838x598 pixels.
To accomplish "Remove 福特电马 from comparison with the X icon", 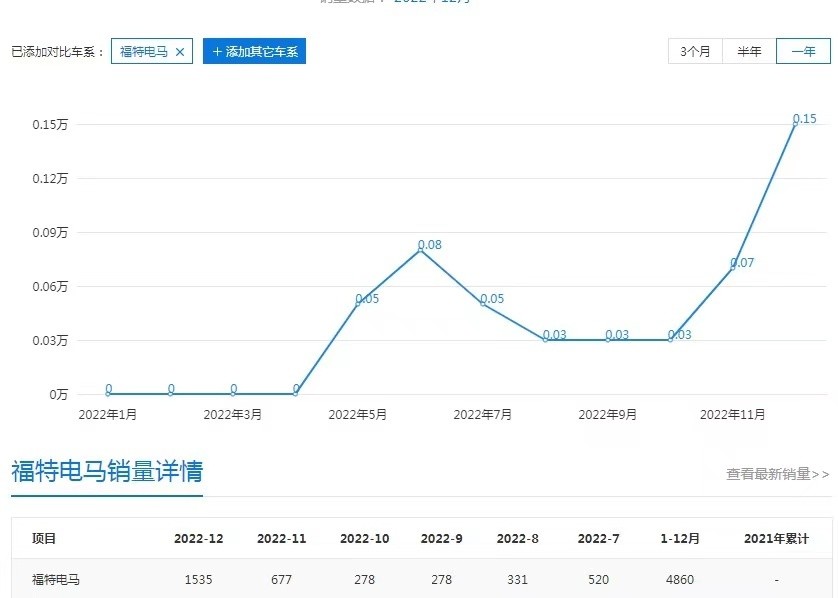I will pos(180,52).
